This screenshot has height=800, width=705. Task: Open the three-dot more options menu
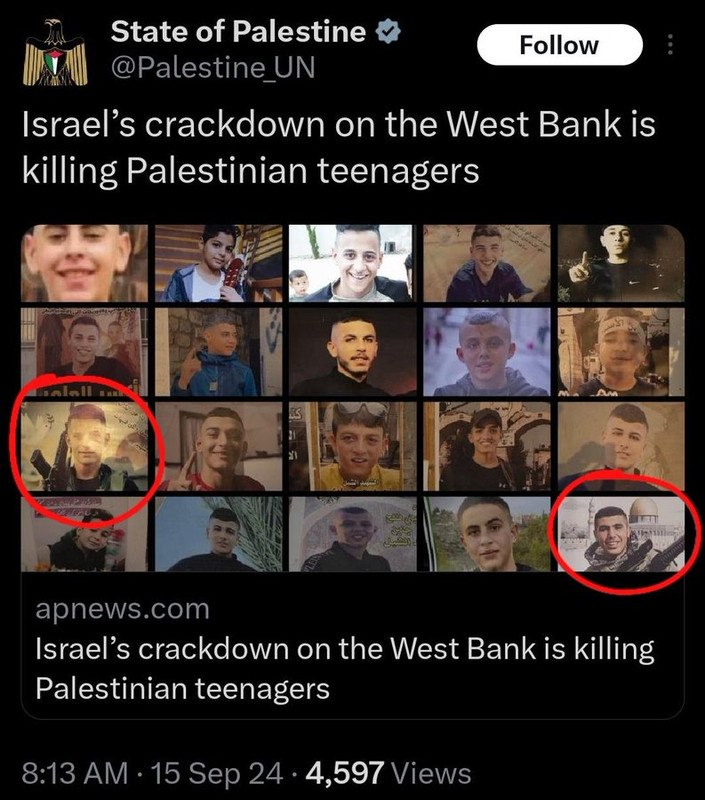tap(670, 45)
